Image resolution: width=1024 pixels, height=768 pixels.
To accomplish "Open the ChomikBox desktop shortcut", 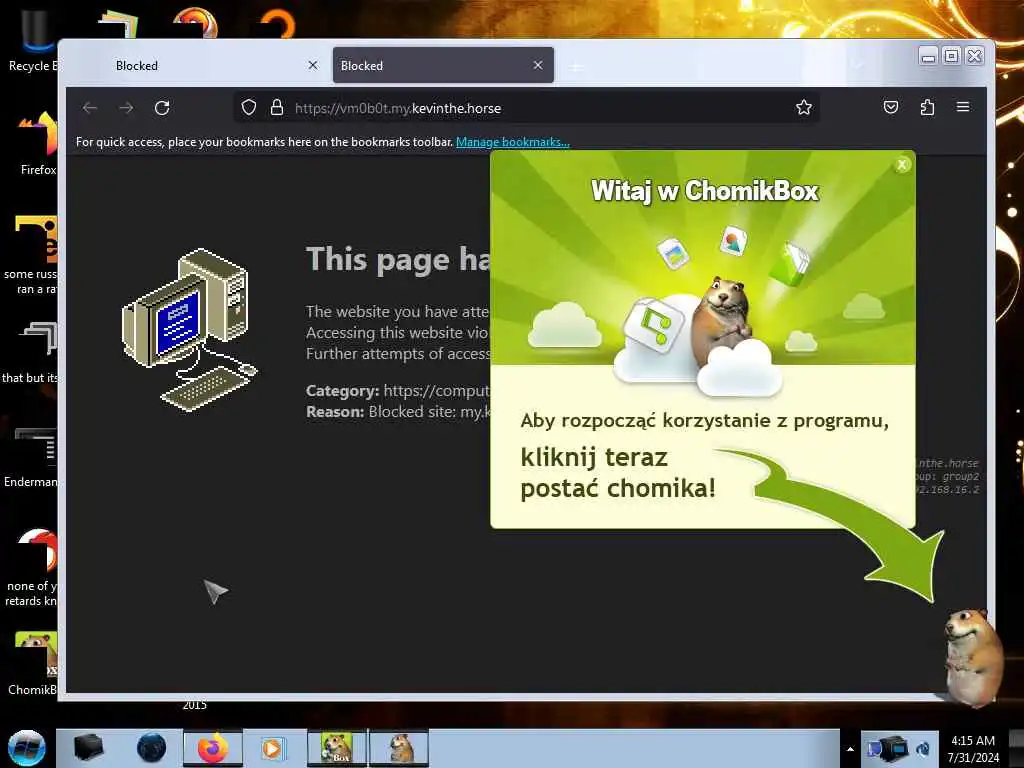I will coord(34,663).
